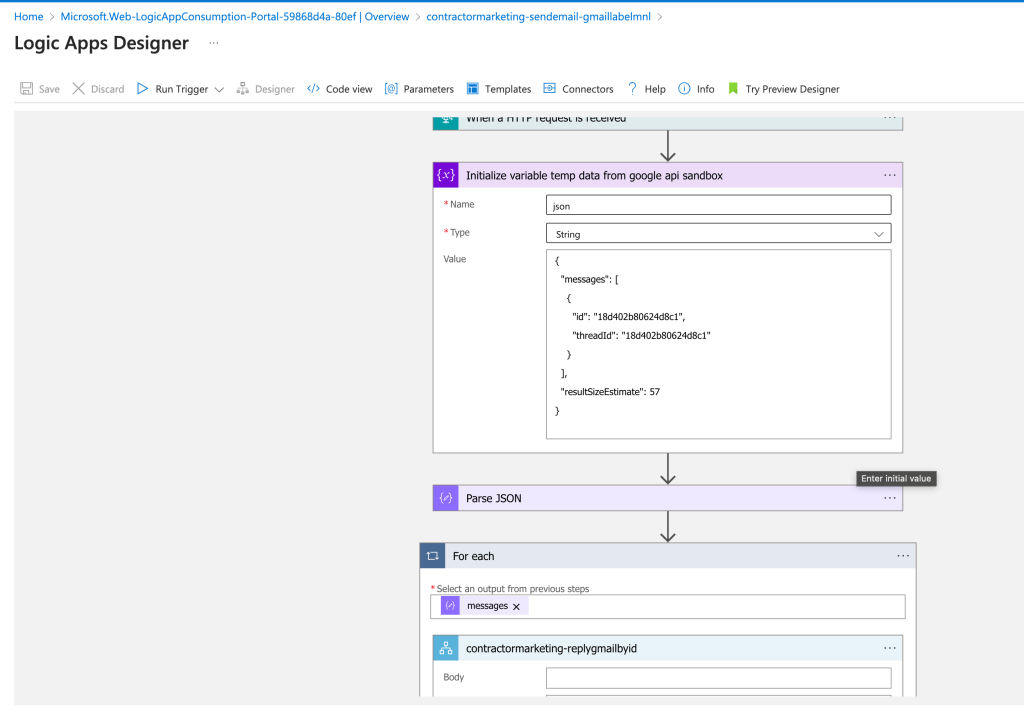This screenshot has height=716, width=1024.
Task: Click the Name field containing json
Action: pos(718,205)
